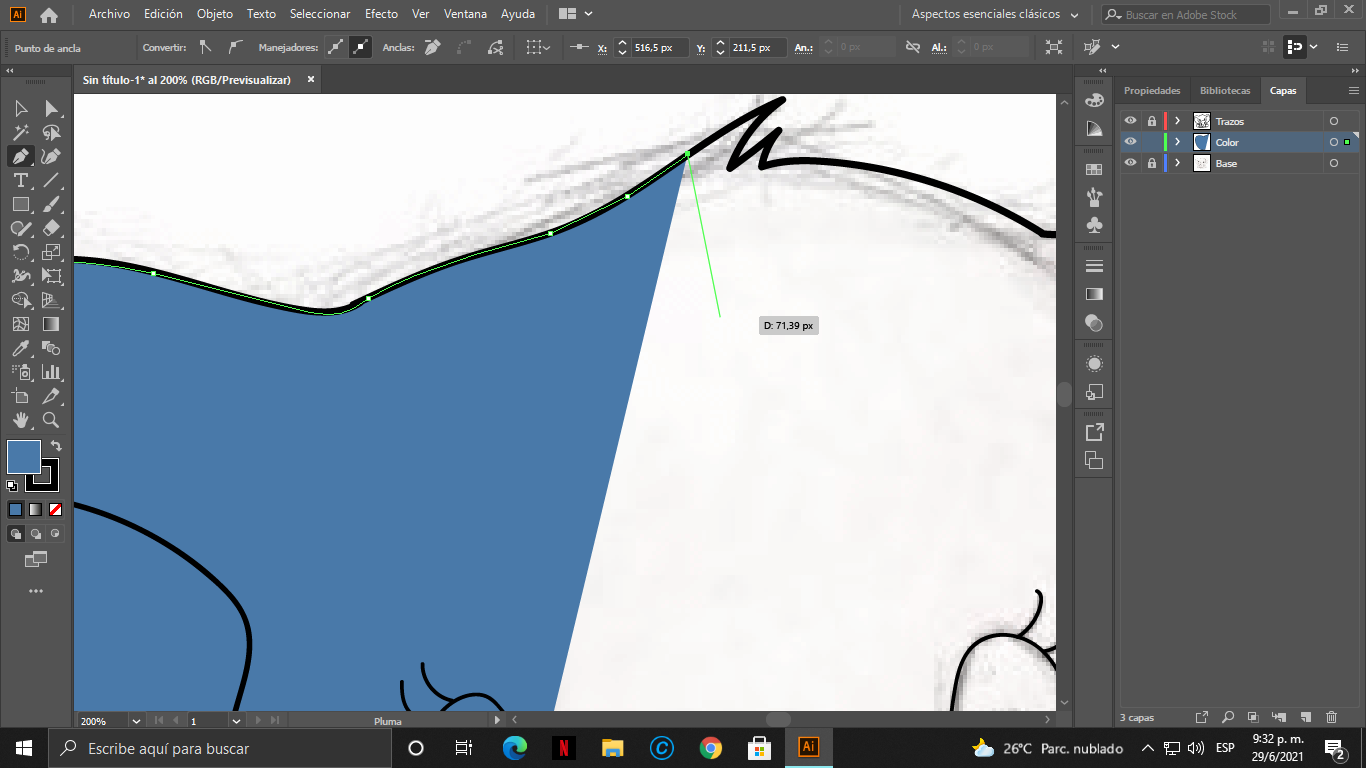Open the Color panel icon
This screenshot has height=768, width=1366.
[1094, 100]
